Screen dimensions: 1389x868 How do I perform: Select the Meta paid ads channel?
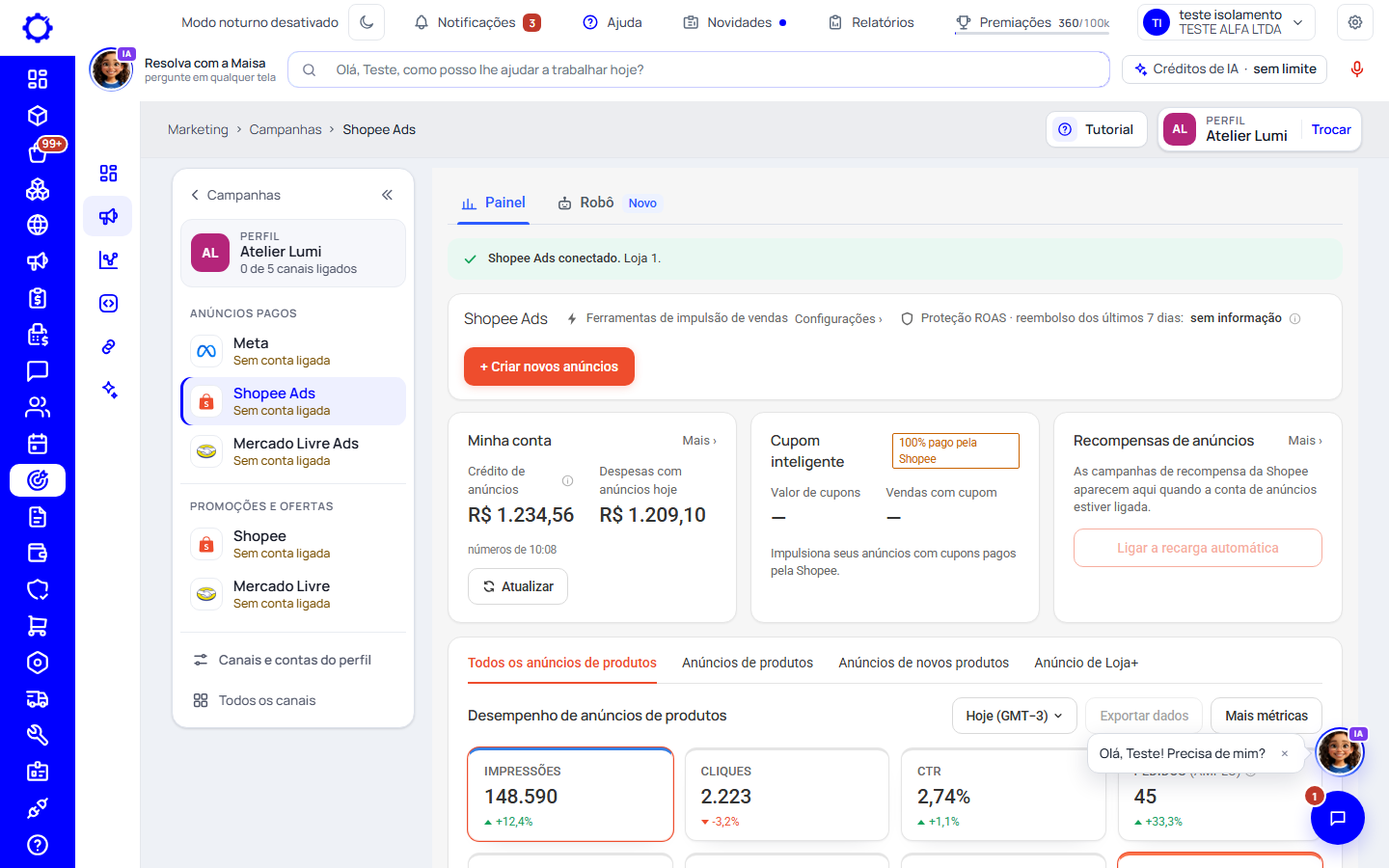click(293, 351)
